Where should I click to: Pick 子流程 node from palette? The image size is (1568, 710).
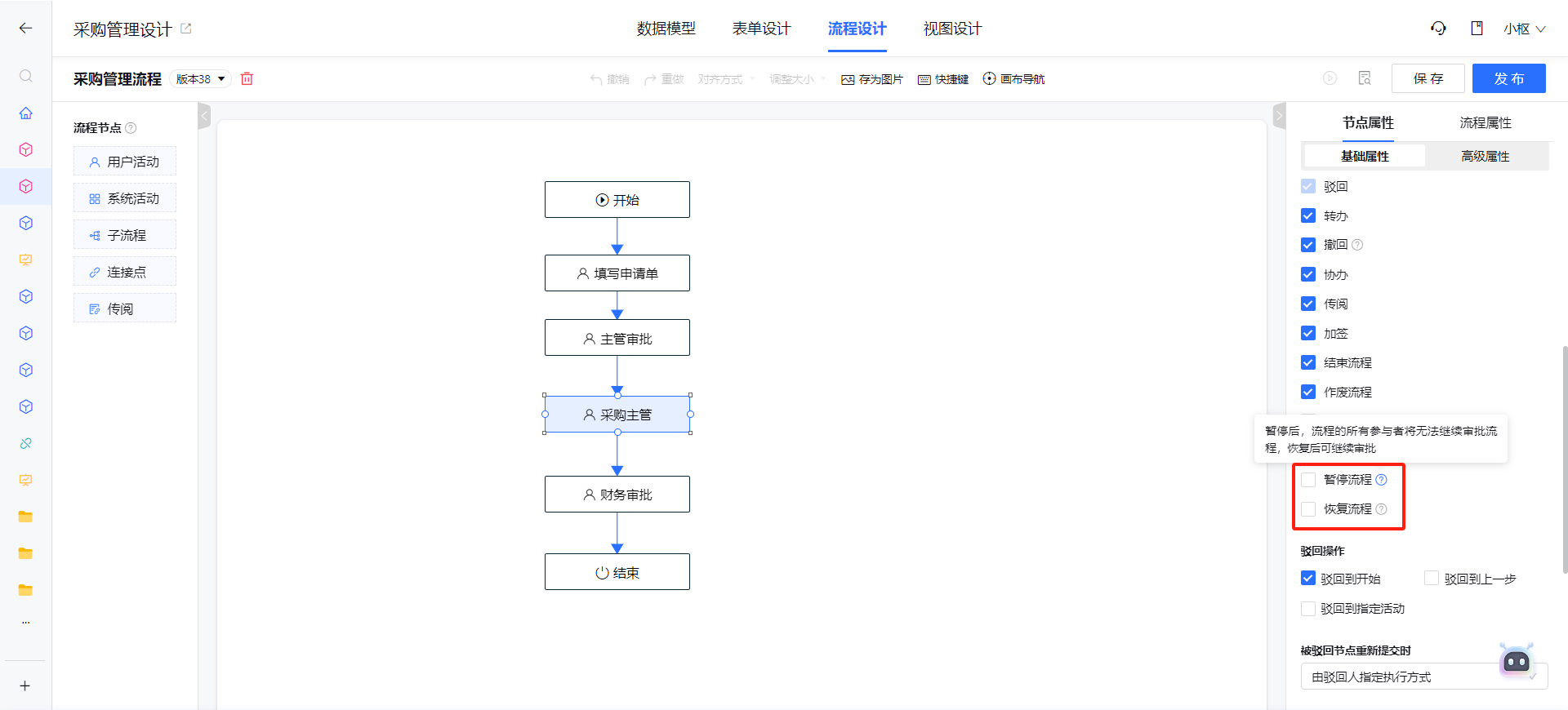tap(125, 235)
